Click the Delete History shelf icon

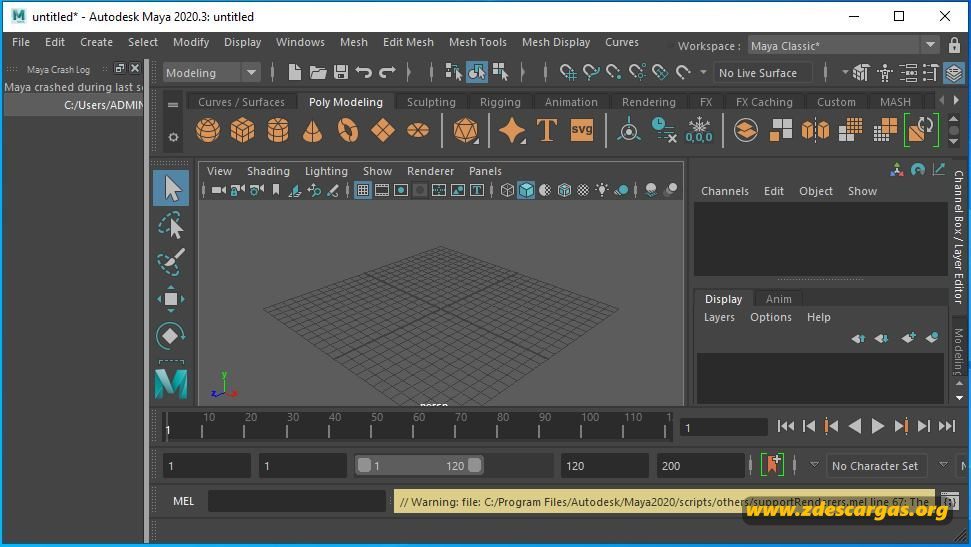(664, 130)
